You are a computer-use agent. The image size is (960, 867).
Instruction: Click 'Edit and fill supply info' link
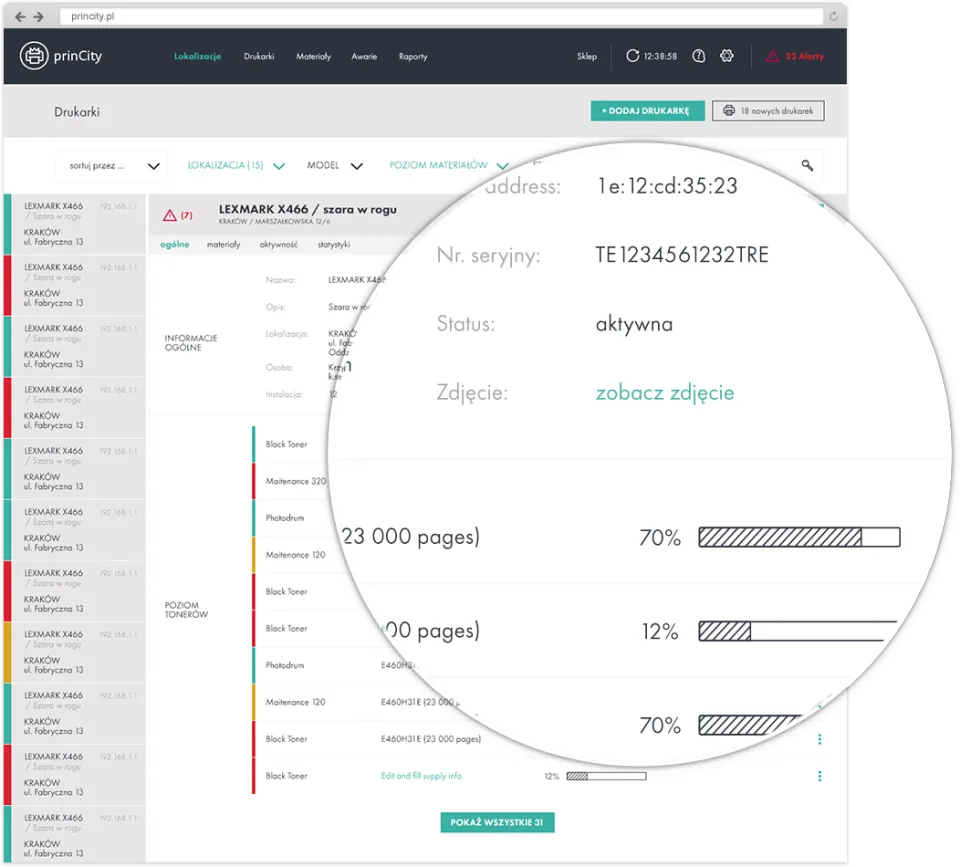(421, 776)
